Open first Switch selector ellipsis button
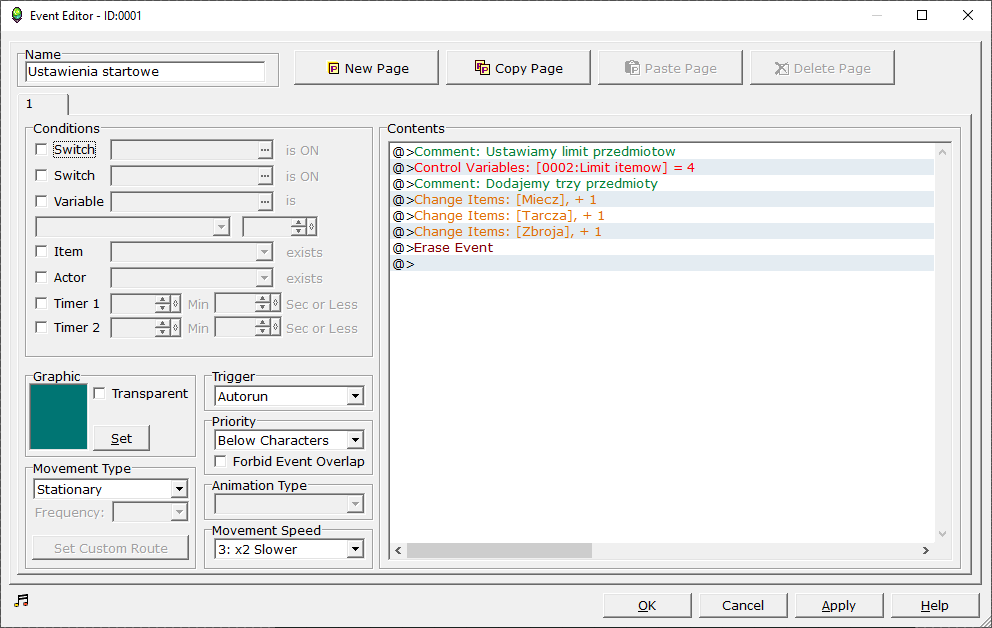Image resolution: width=992 pixels, height=628 pixels. coord(265,150)
